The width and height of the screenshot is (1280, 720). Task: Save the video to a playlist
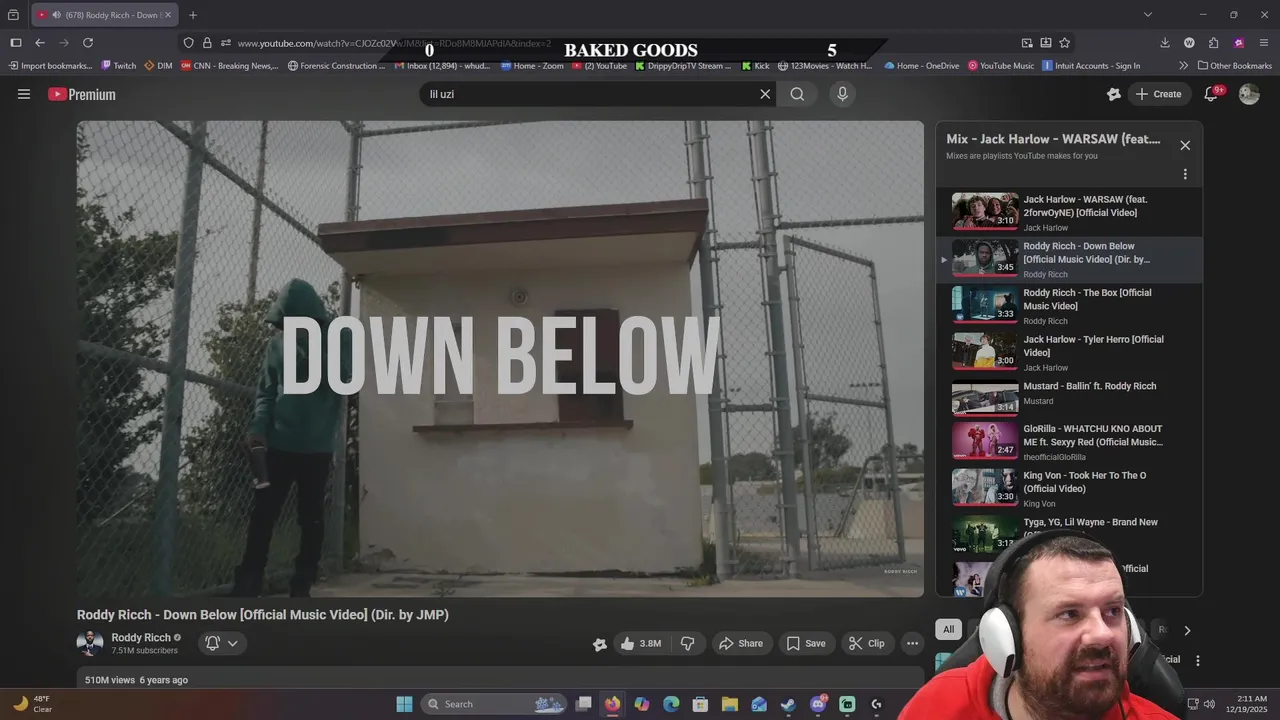806,643
